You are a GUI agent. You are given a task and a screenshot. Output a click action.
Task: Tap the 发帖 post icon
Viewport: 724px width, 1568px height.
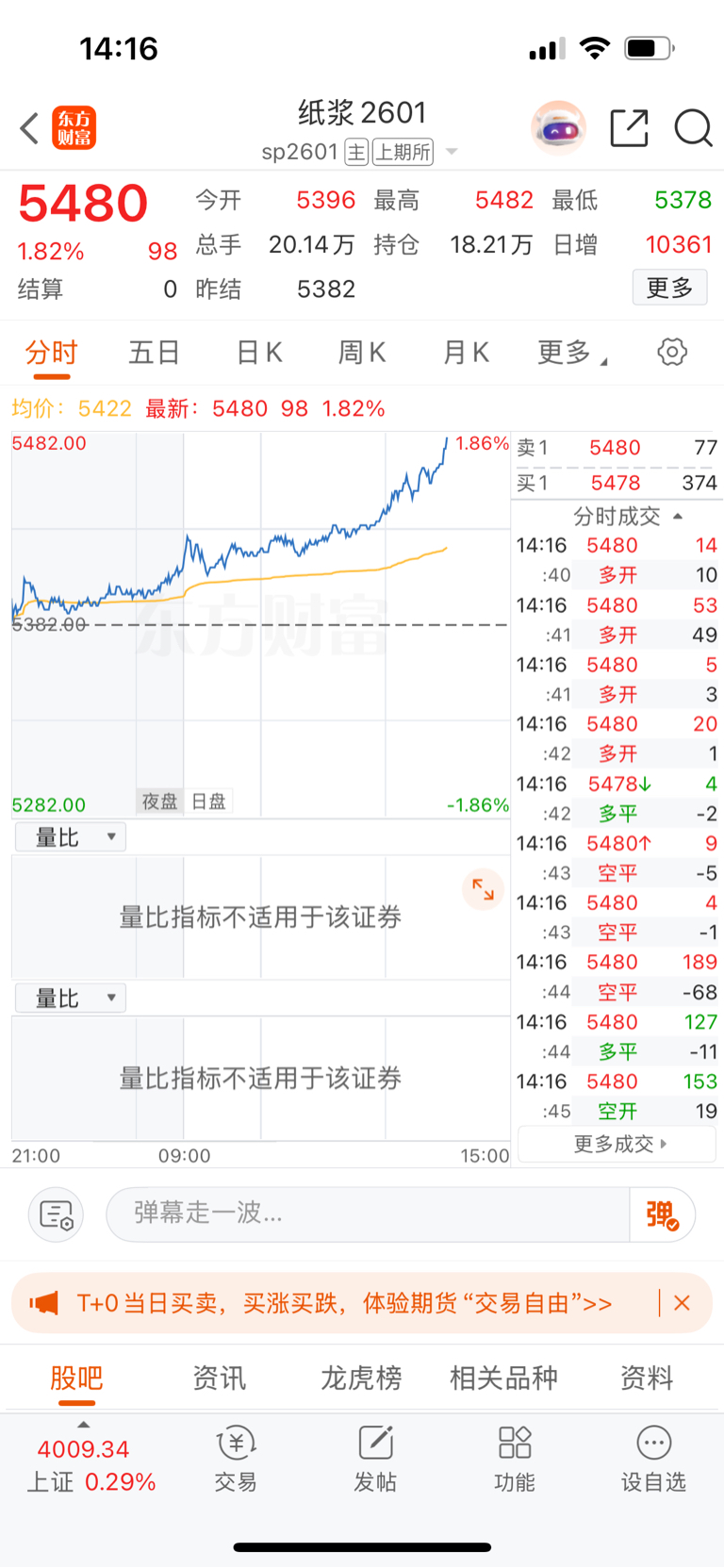click(375, 1458)
